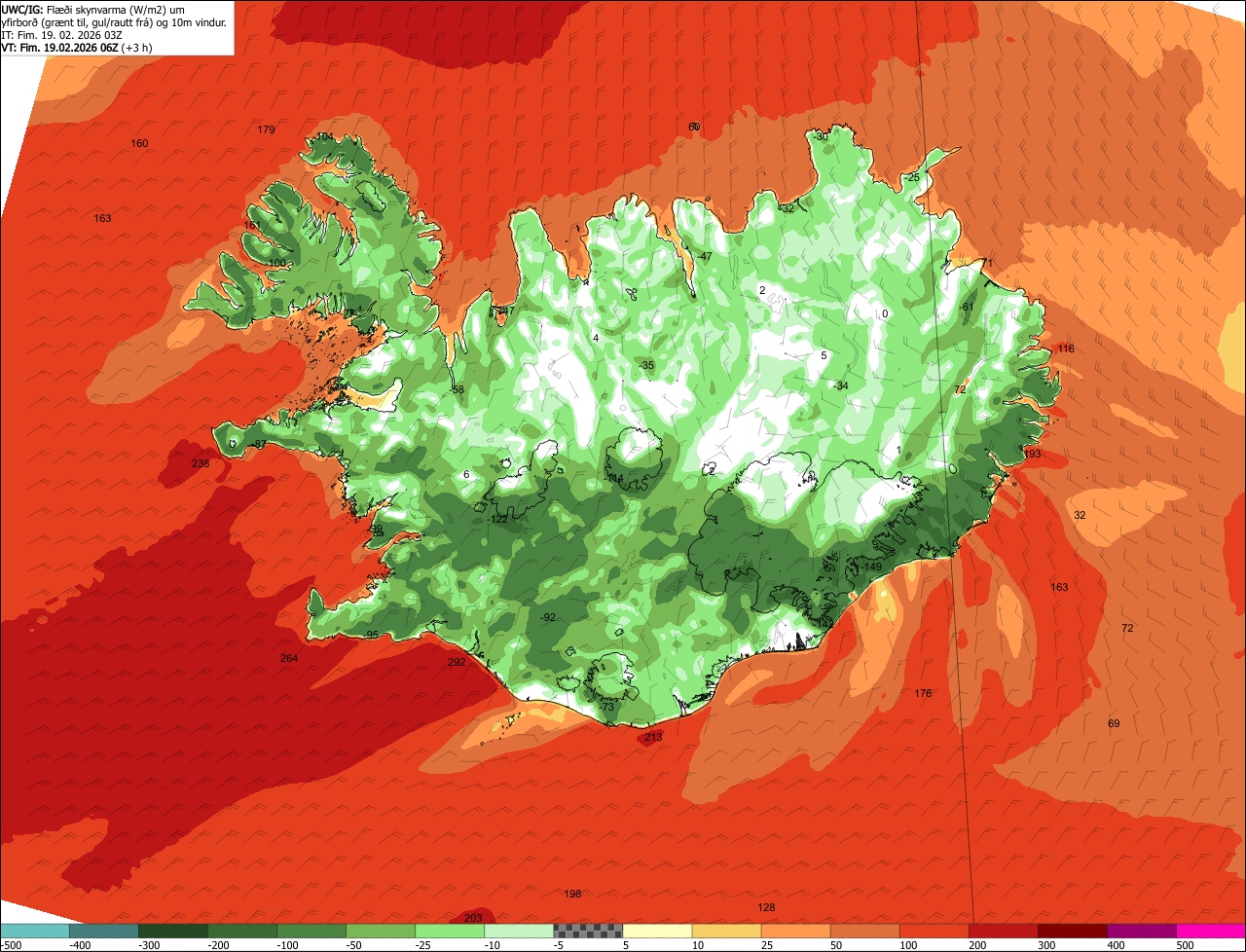Click the legend swatch between 50 and 100
Screen dimensions: 1246x952
tap(864, 931)
